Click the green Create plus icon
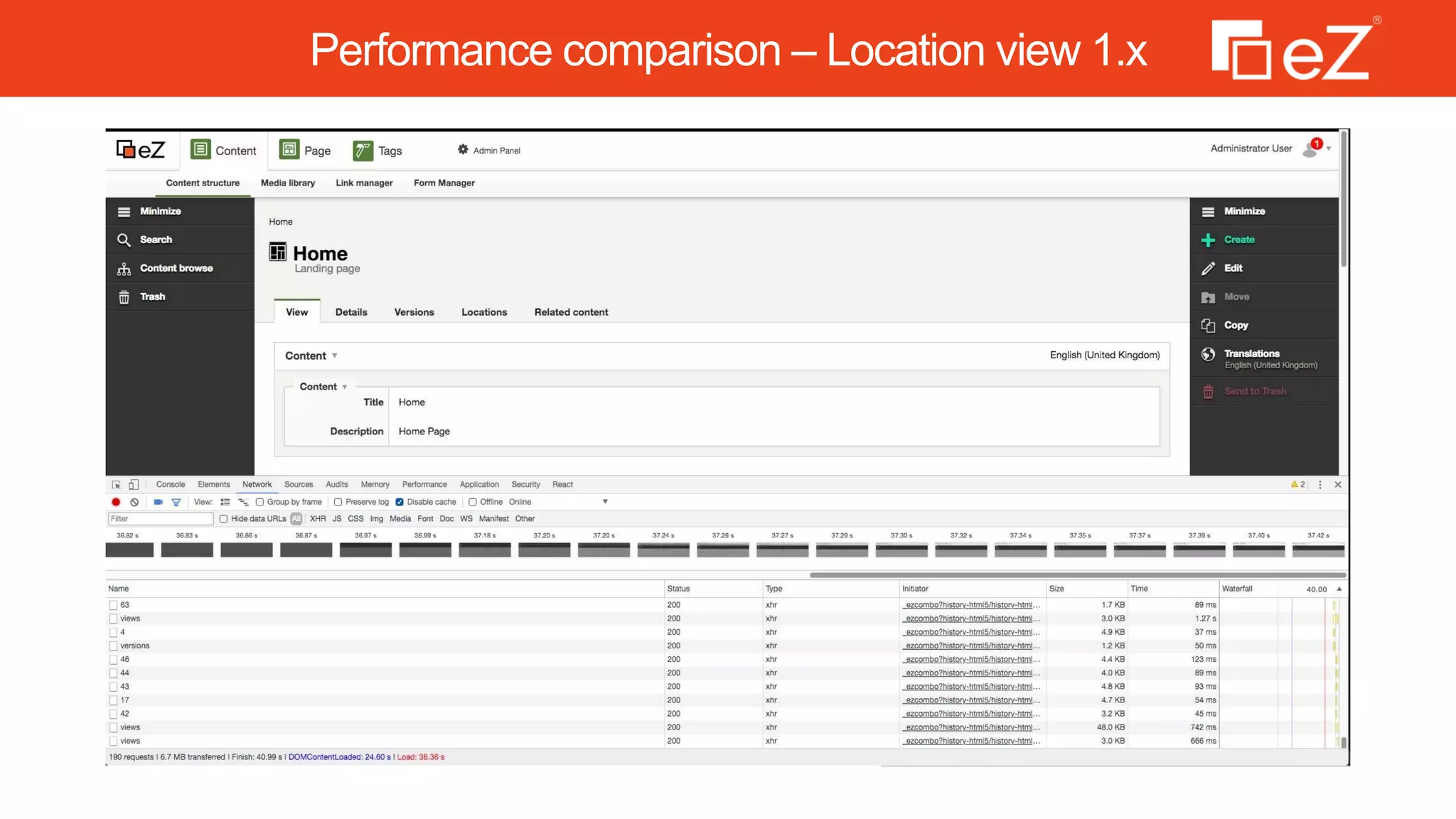This screenshot has height=819, width=1456. 1208,240
